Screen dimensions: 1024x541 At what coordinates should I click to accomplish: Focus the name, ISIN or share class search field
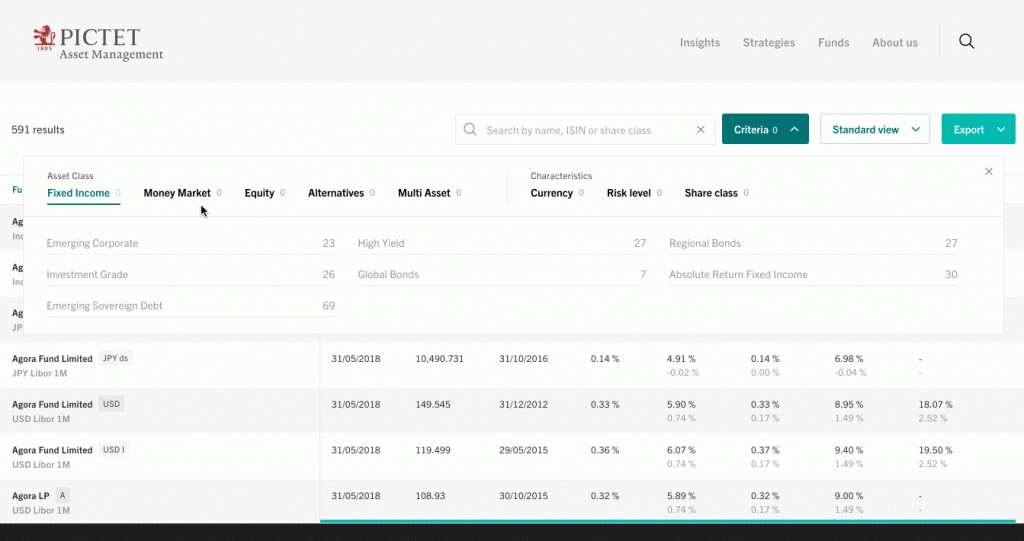[x=585, y=129]
